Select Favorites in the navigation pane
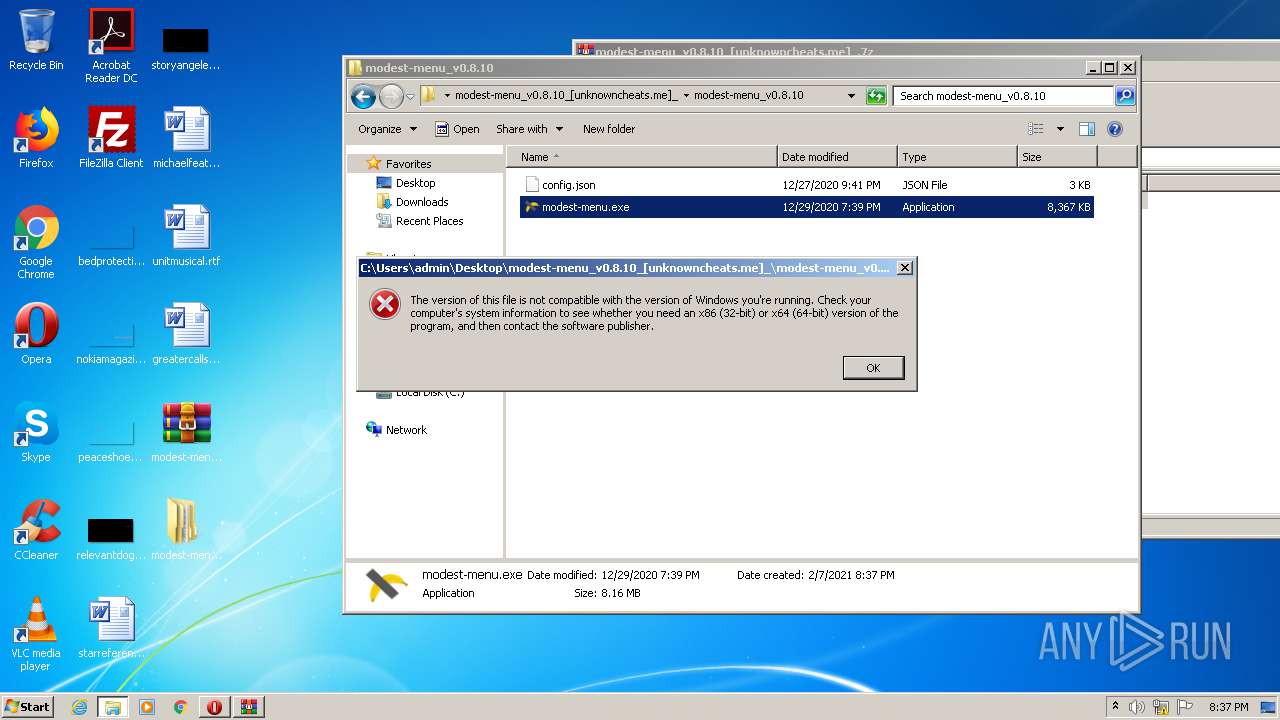The width and height of the screenshot is (1280, 720). tap(409, 164)
